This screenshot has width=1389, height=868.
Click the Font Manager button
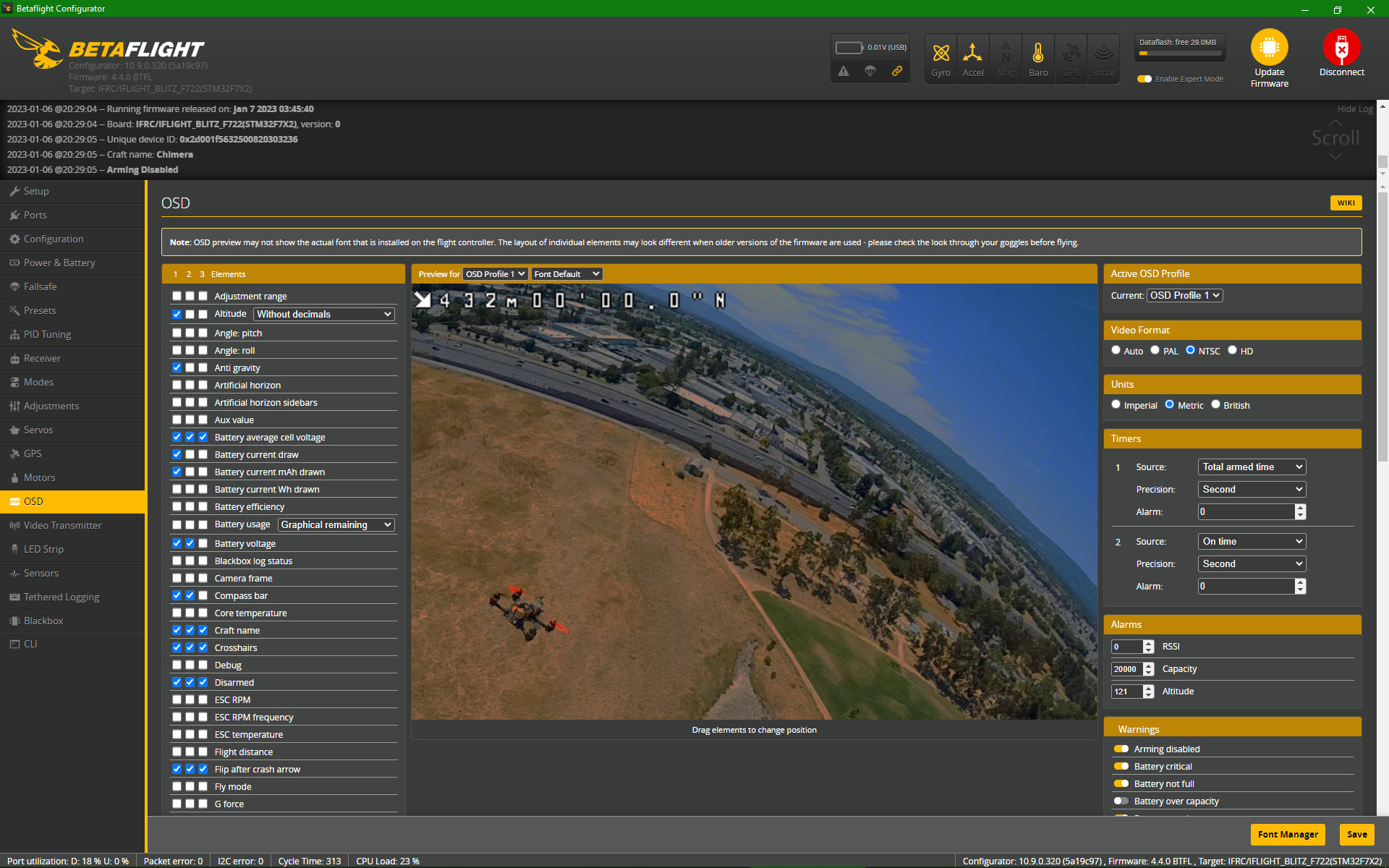click(1287, 834)
